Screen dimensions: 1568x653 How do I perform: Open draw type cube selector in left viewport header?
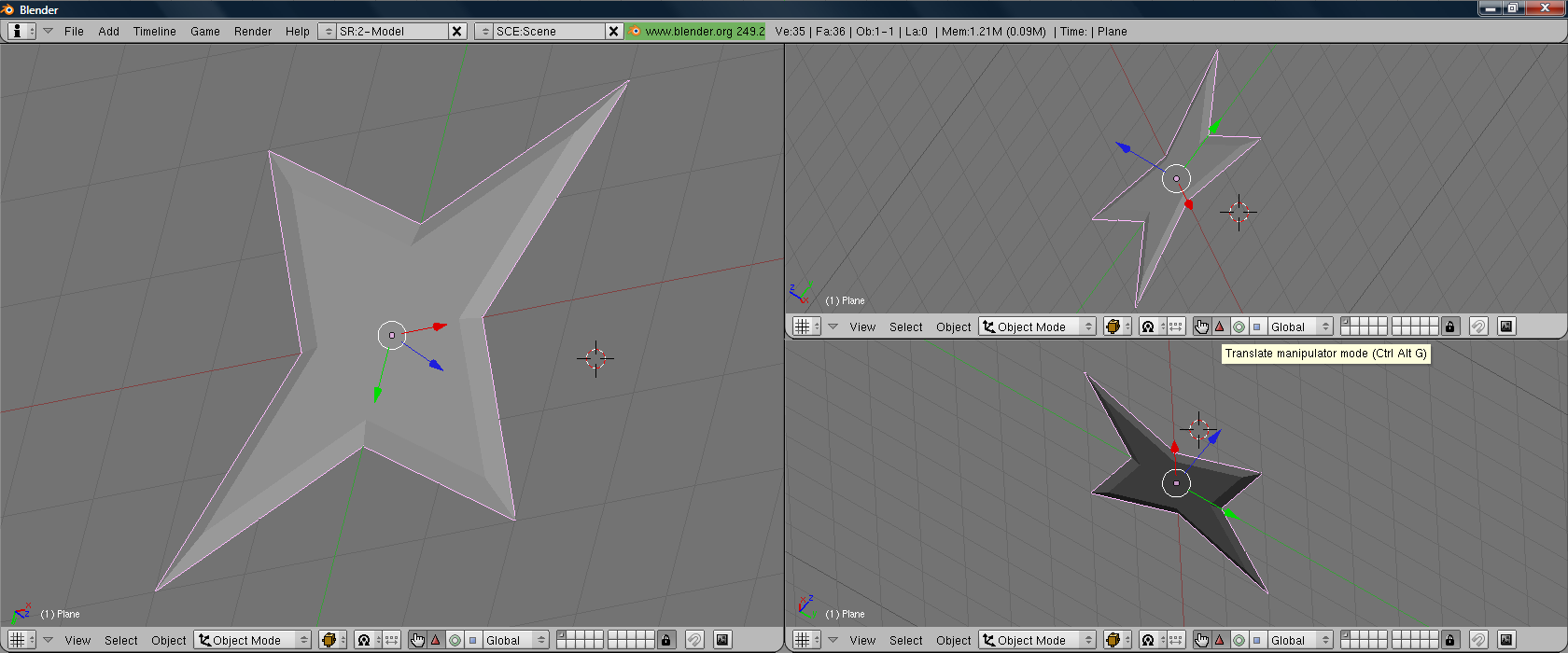[333, 640]
